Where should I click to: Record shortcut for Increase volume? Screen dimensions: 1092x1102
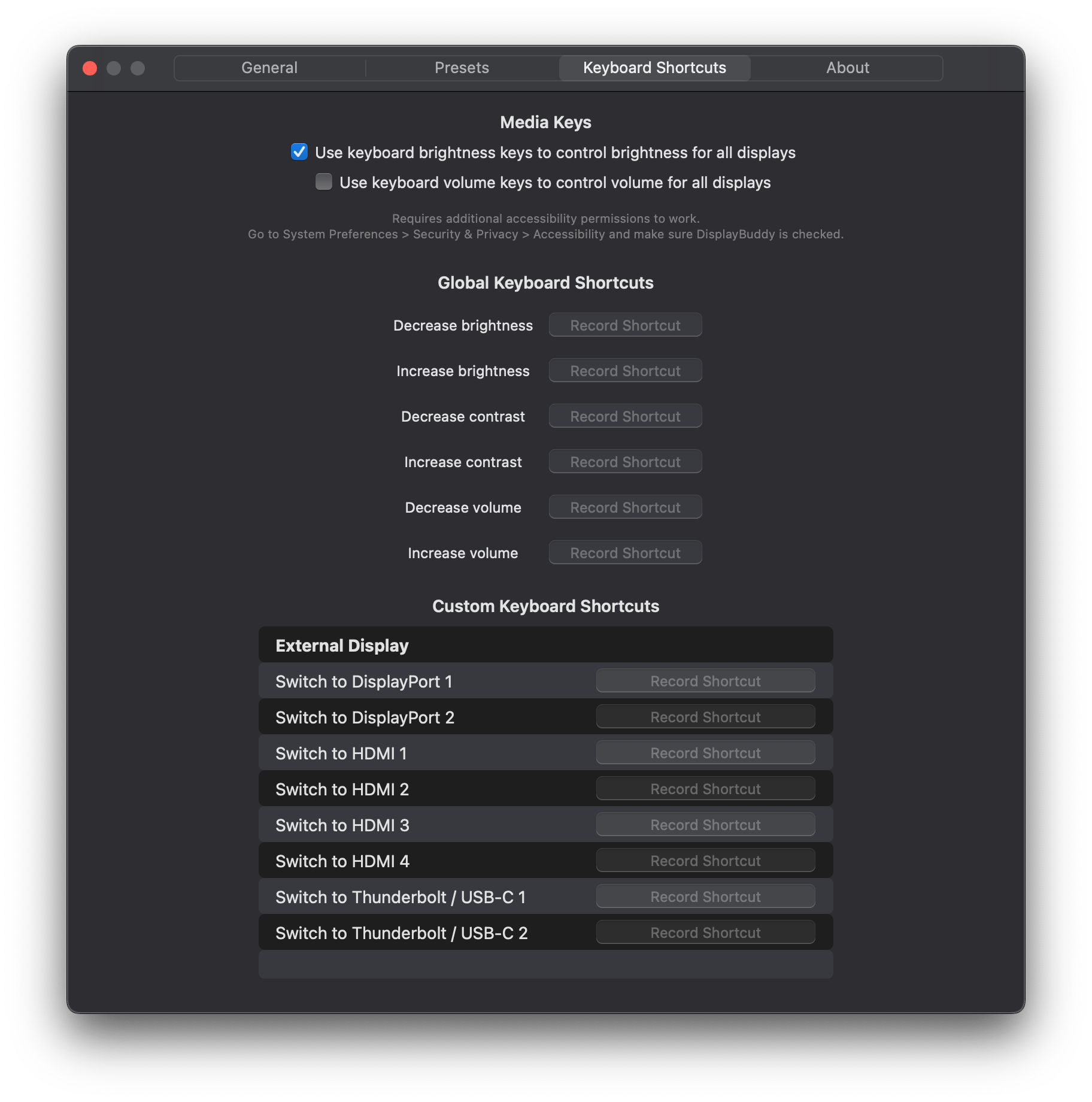625,552
